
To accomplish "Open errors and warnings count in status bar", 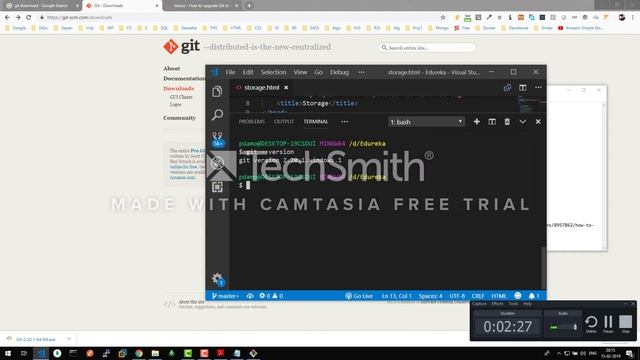I will coord(271,296).
